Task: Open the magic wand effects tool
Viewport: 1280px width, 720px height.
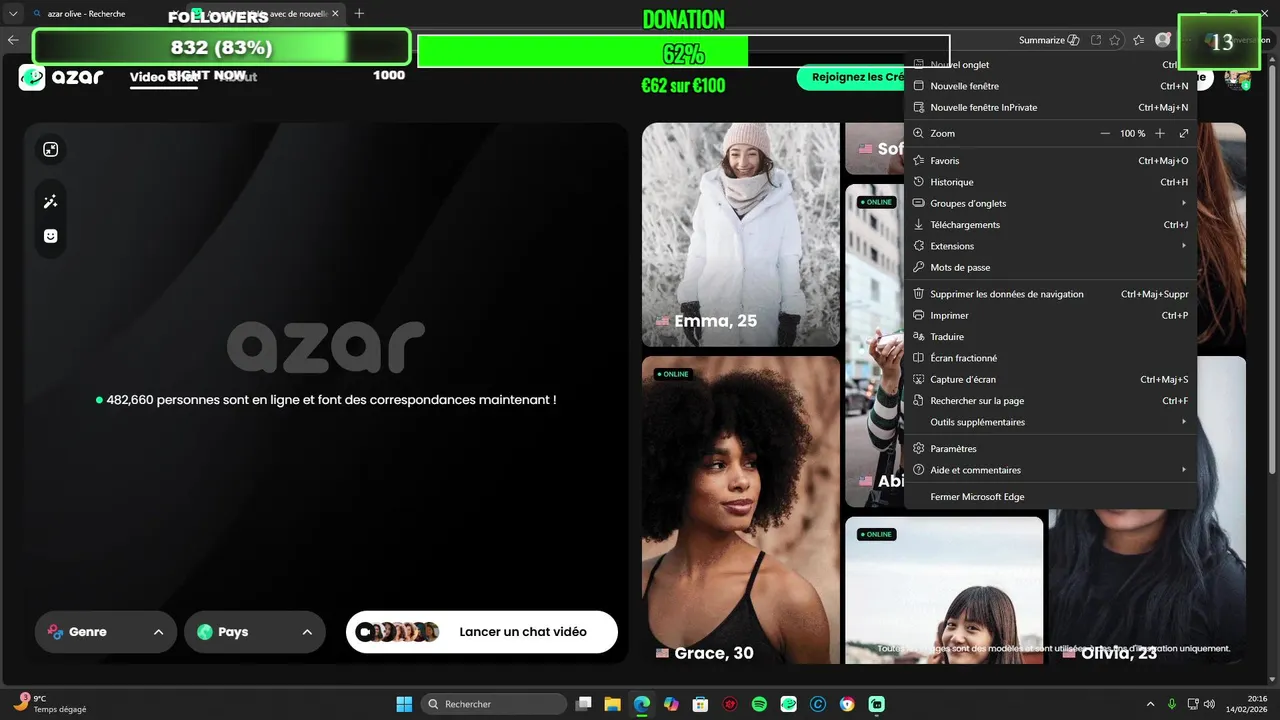Action: [51, 202]
